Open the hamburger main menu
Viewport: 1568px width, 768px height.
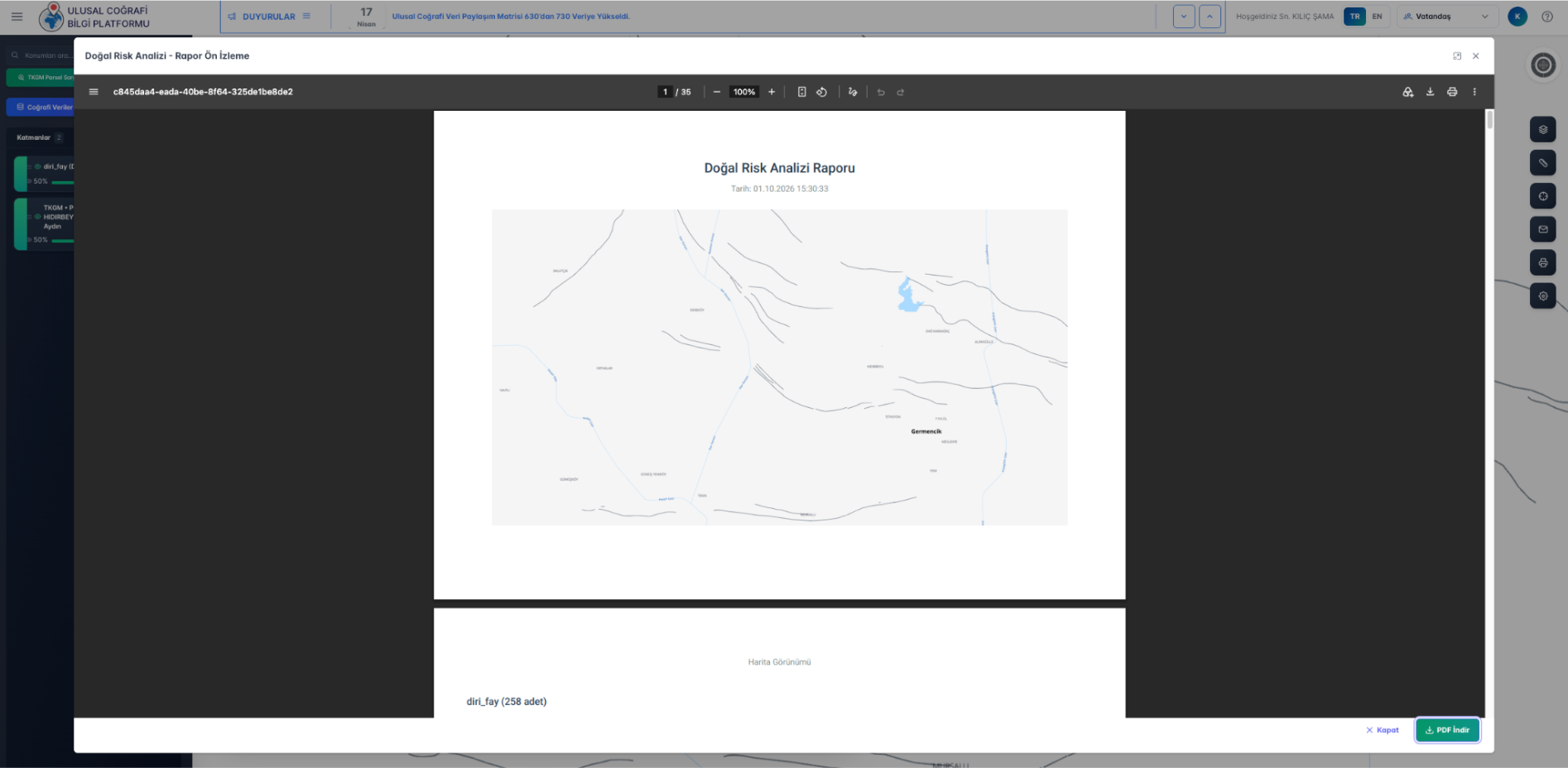17,17
